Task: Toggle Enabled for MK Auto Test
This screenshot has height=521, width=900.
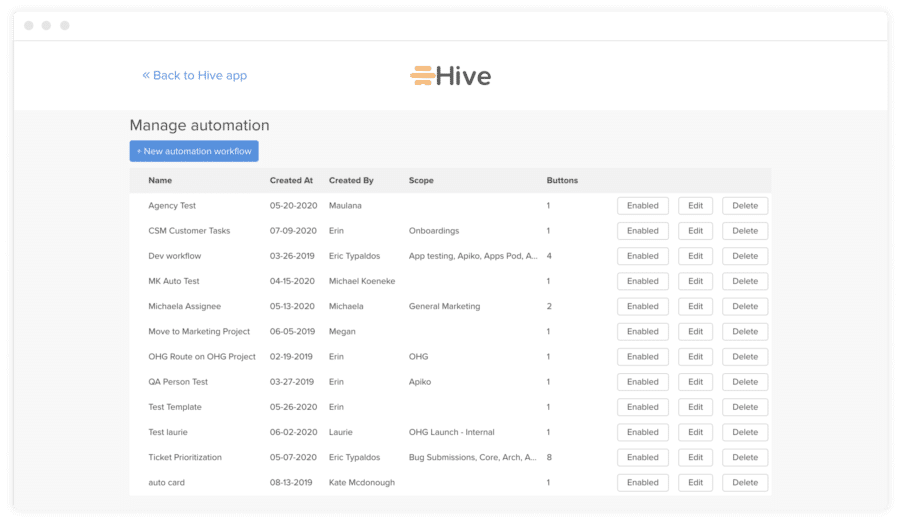Action: point(642,281)
